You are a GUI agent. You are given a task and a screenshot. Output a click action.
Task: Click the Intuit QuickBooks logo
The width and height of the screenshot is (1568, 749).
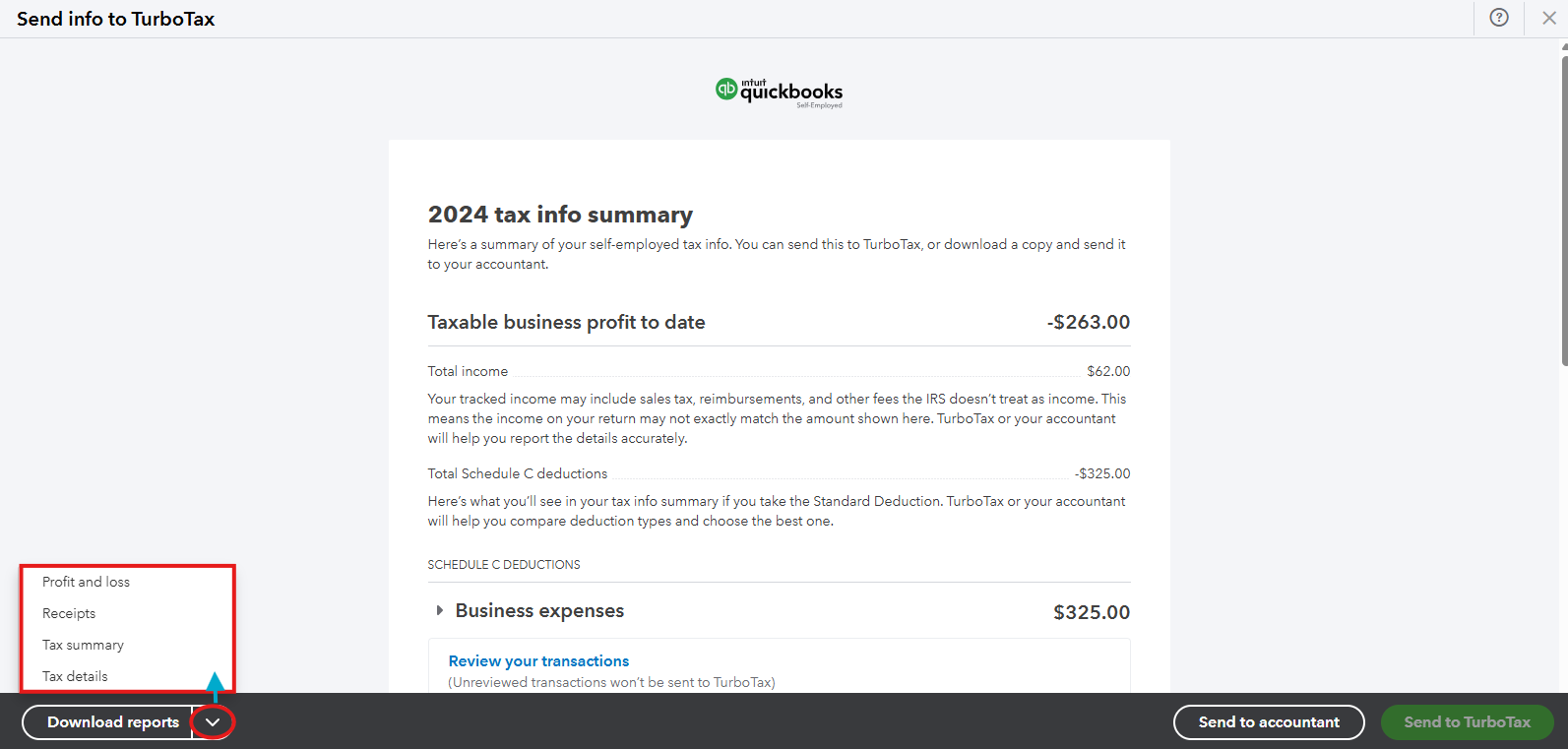tap(779, 92)
